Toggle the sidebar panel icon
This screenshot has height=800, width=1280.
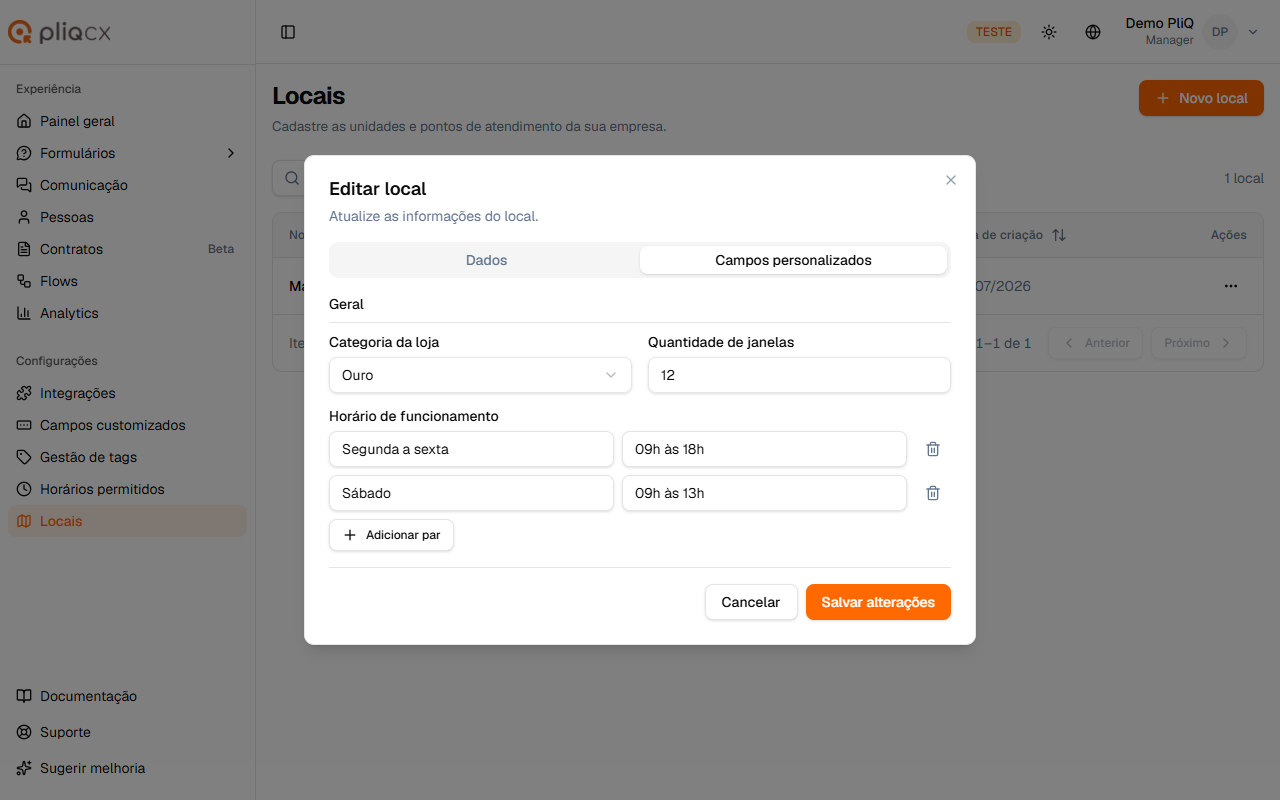[x=288, y=32]
